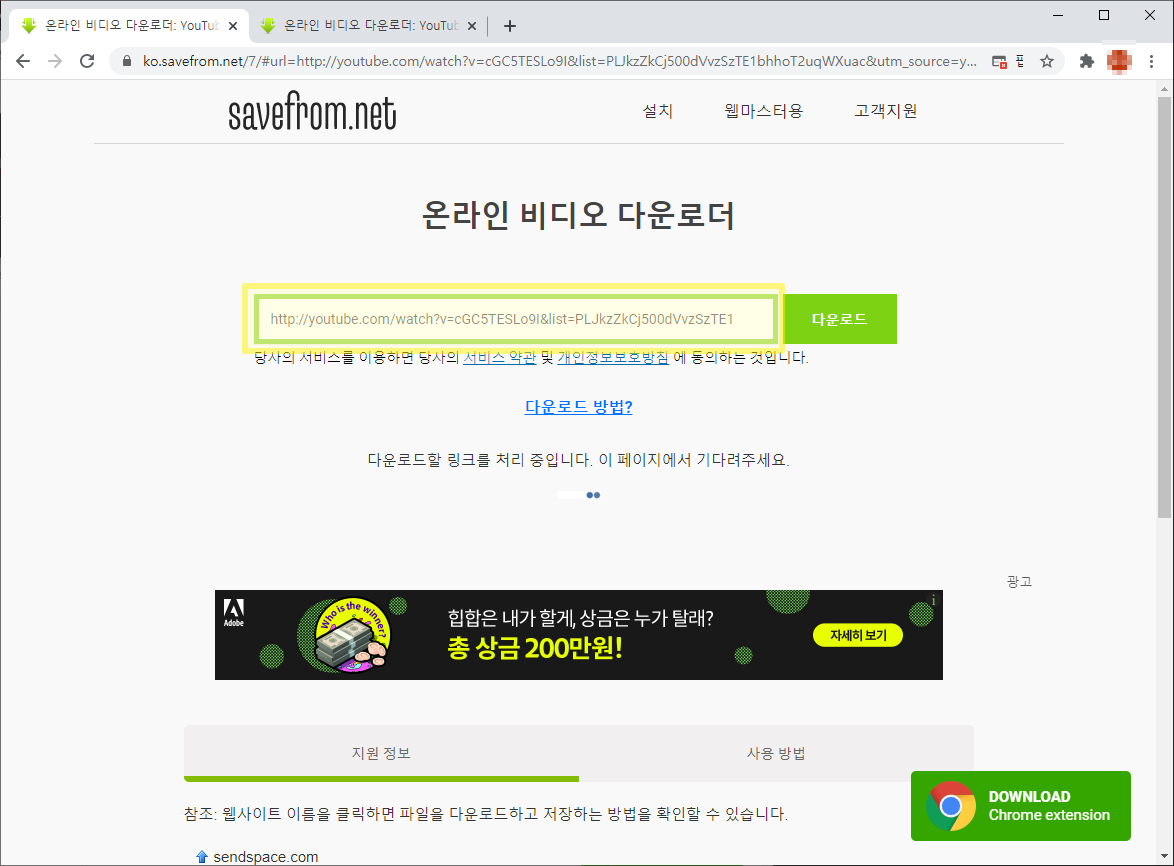Click the green 다운로드 button

839,319
